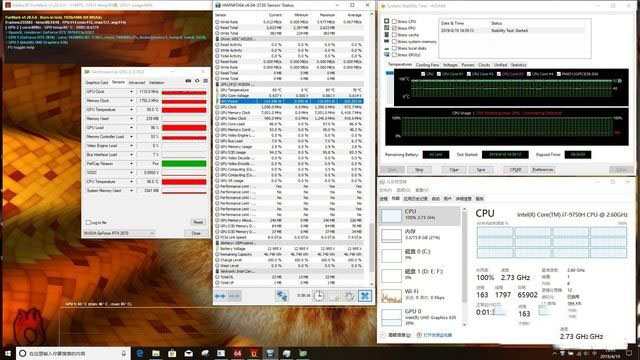Open Microsoft Store taskbar icon
This screenshot has height=360, width=640.
pos(172,353)
